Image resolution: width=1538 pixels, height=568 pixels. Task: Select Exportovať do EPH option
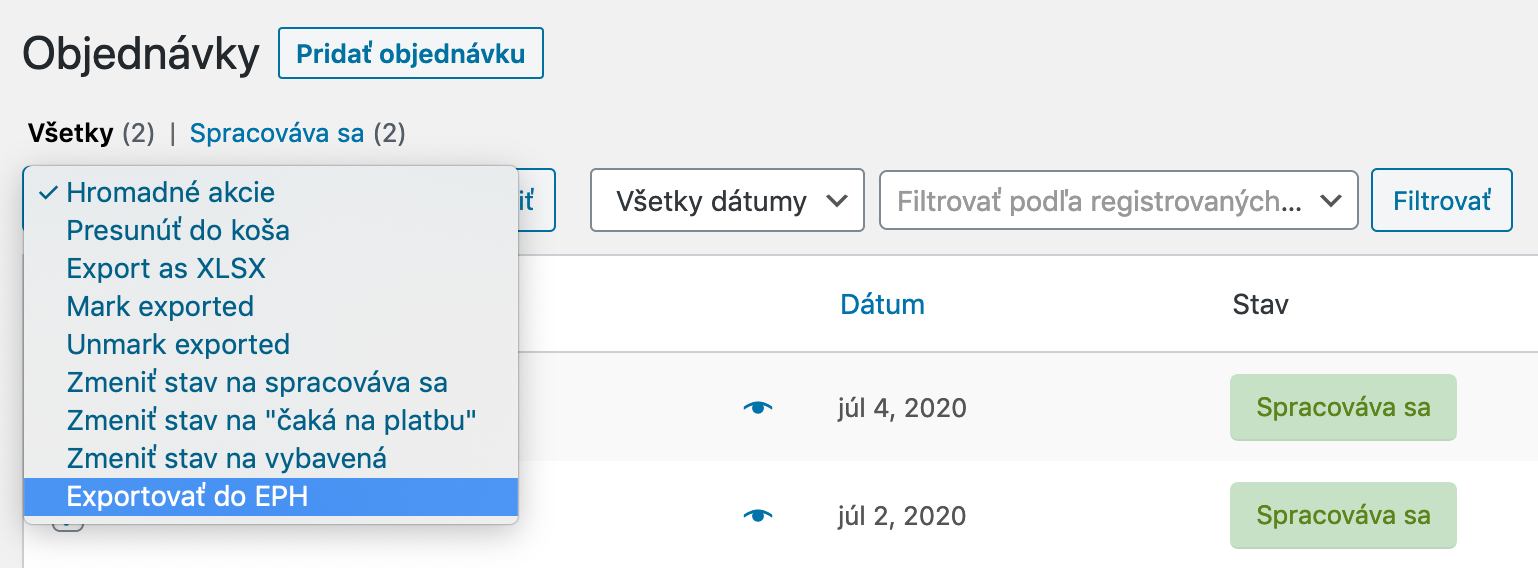(x=187, y=496)
